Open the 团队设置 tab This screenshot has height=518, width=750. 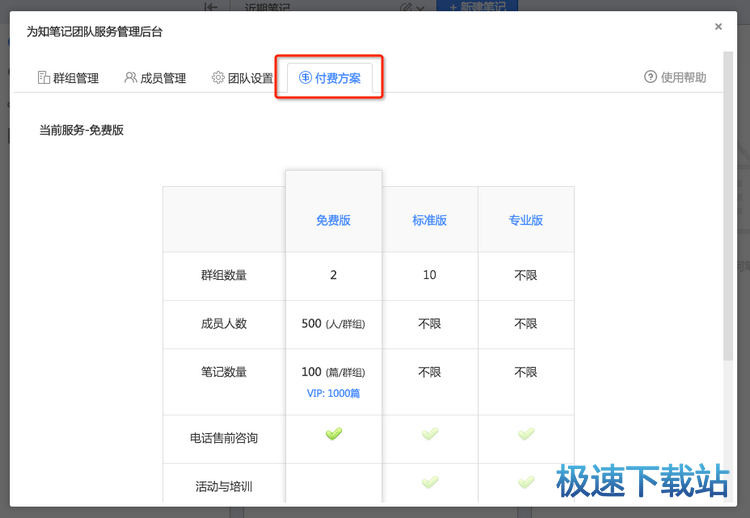tap(243, 77)
